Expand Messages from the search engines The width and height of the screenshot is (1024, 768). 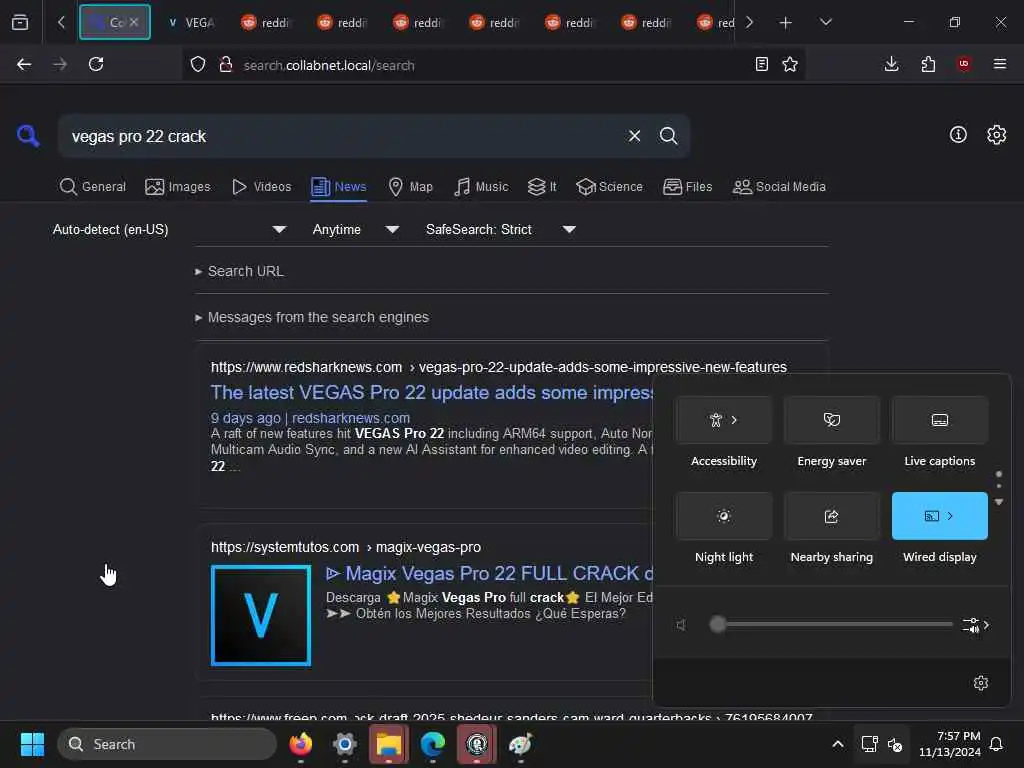[x=312, y=317]
